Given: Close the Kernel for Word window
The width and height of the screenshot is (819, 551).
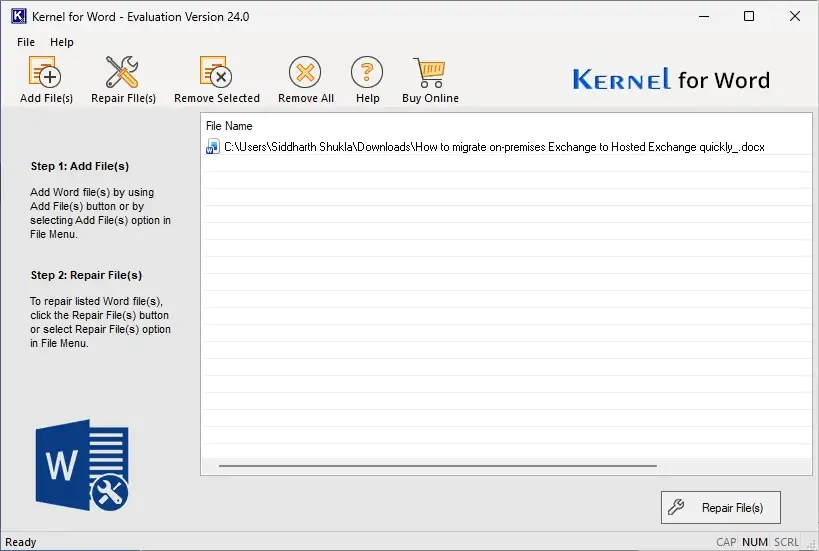Looking at the screenshot, I should pos(795,16).
